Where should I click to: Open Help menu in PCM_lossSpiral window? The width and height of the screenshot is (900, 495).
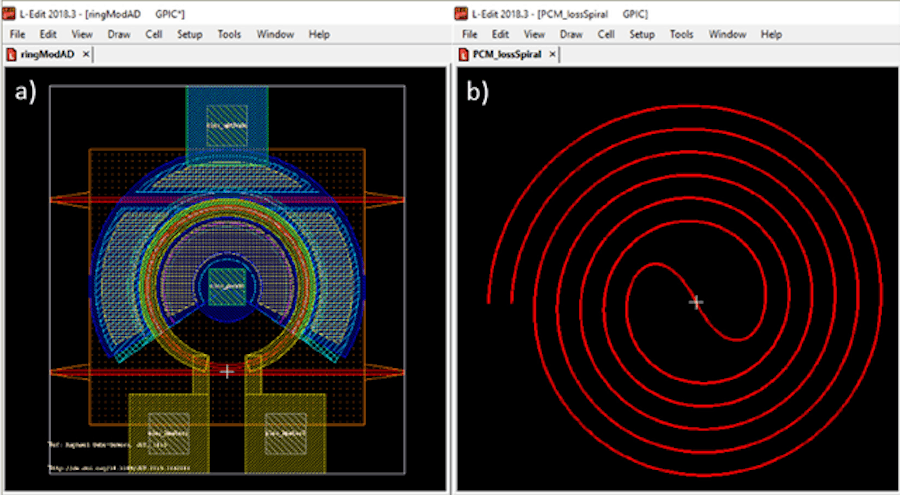coord(771,34)
